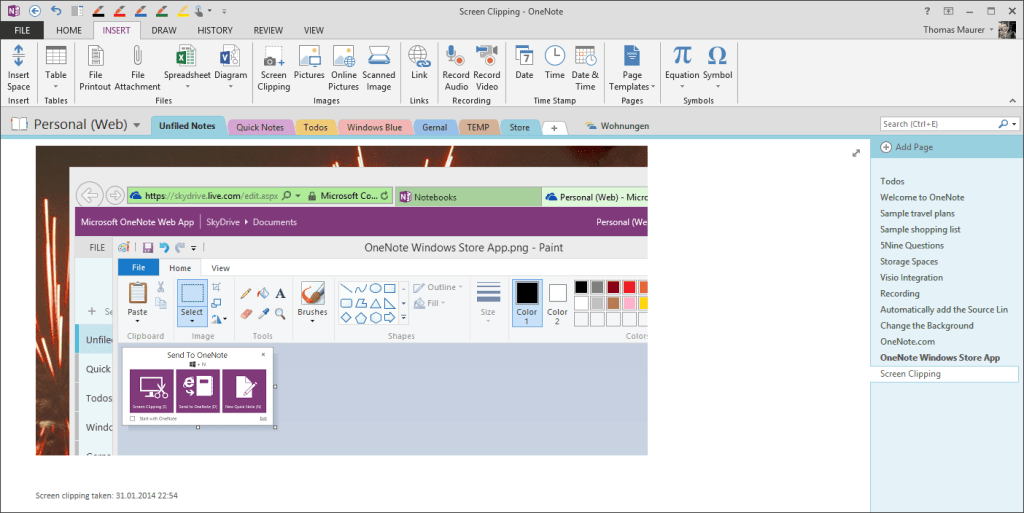Image resolution: width=1024 pixels, height=513 pixels.
Task: Open the Table dropdown
Action: click(x=56, y=86)
